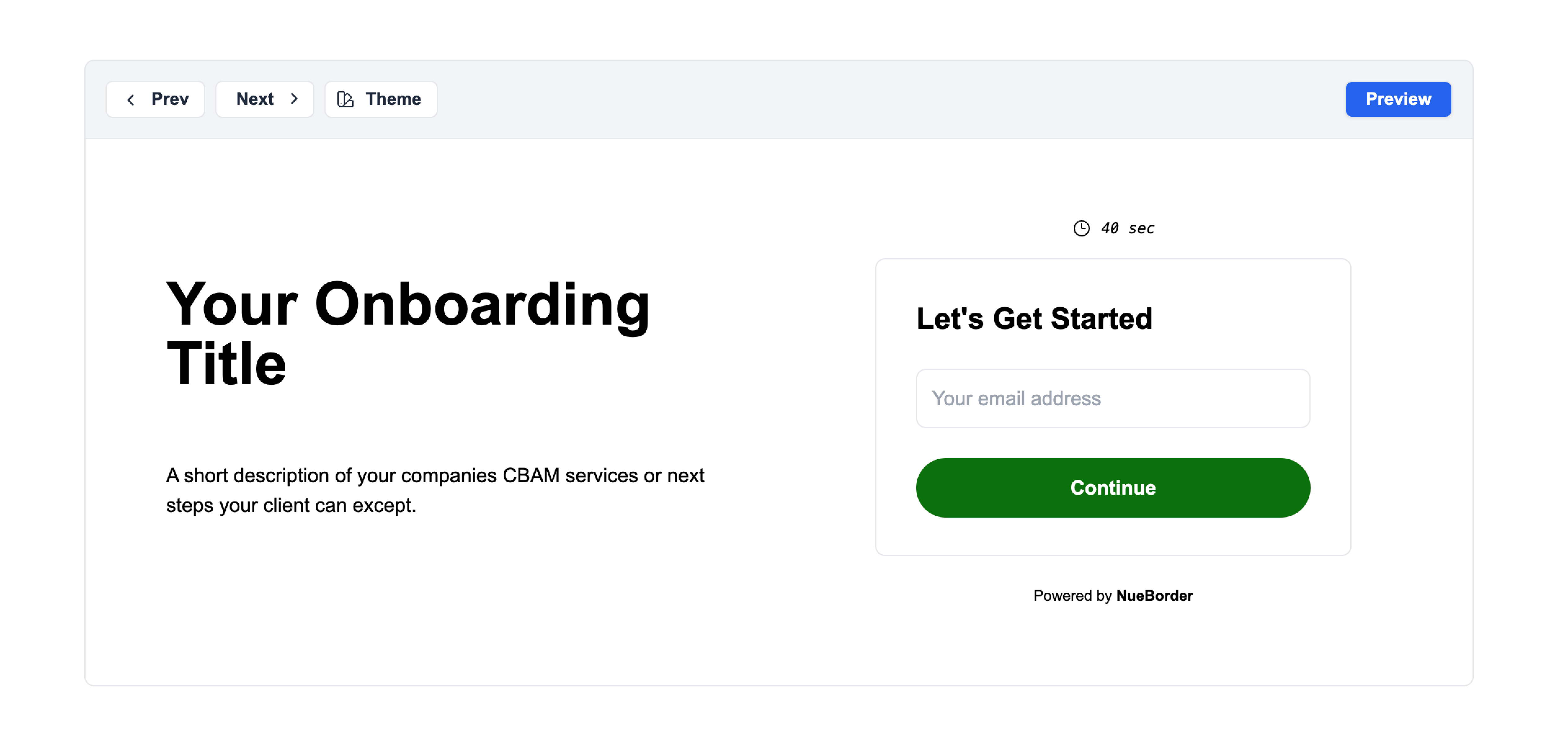
Task: Click the Powered by text
Action: pos(1072,595)
